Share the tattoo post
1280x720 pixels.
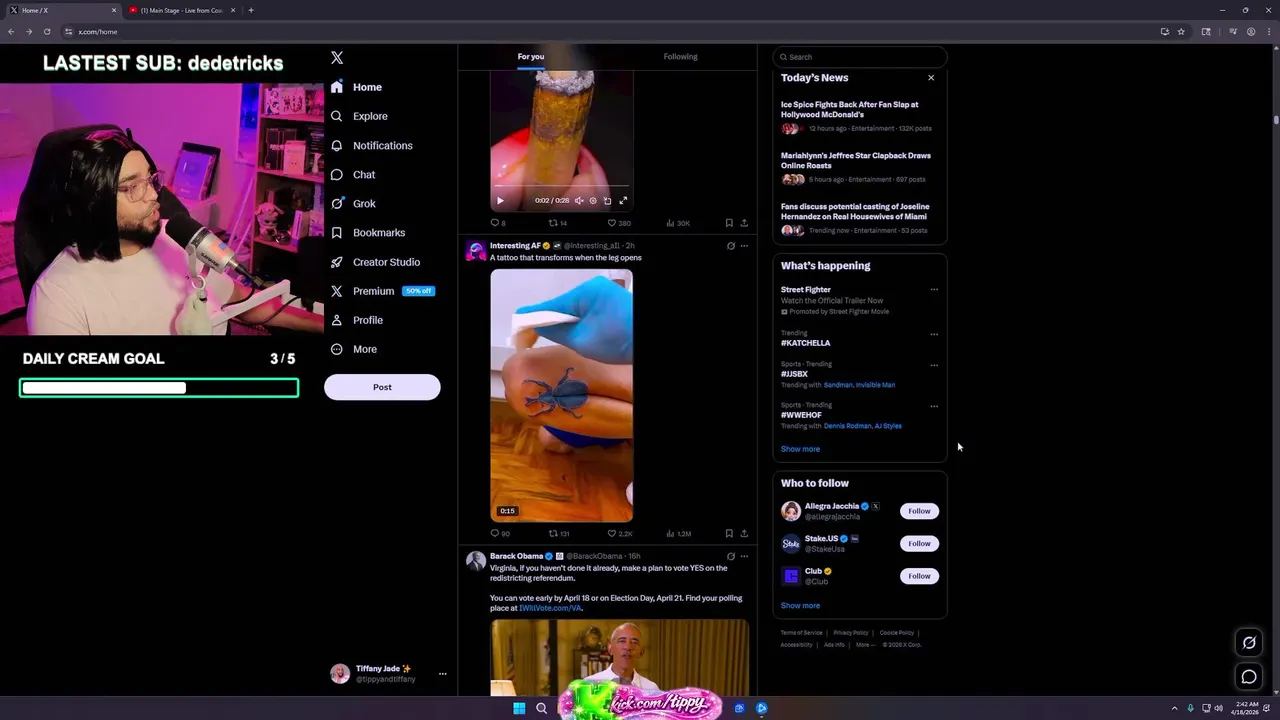coord(744,533)
